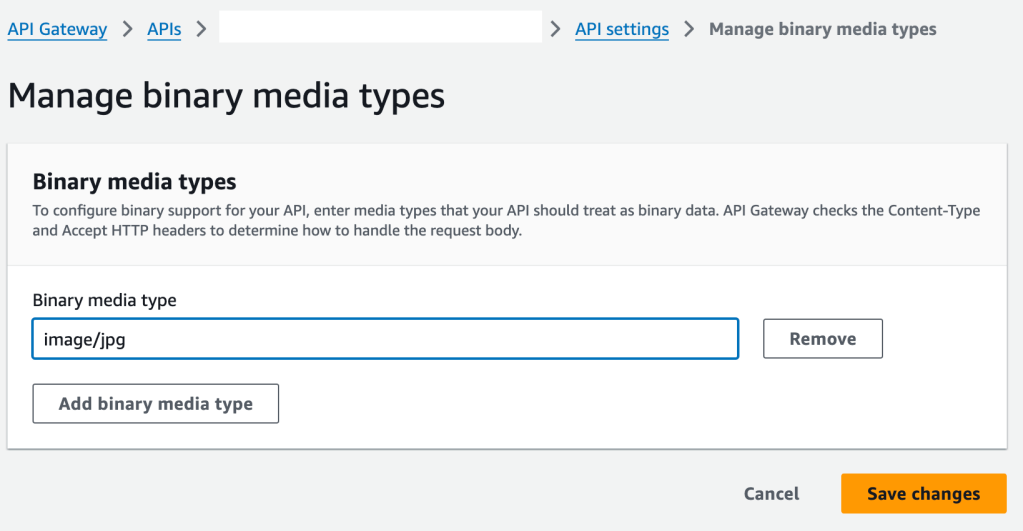1023x531 pixels.
Task: Click the large Manage binary media types heading
Action: coord(226,96)
